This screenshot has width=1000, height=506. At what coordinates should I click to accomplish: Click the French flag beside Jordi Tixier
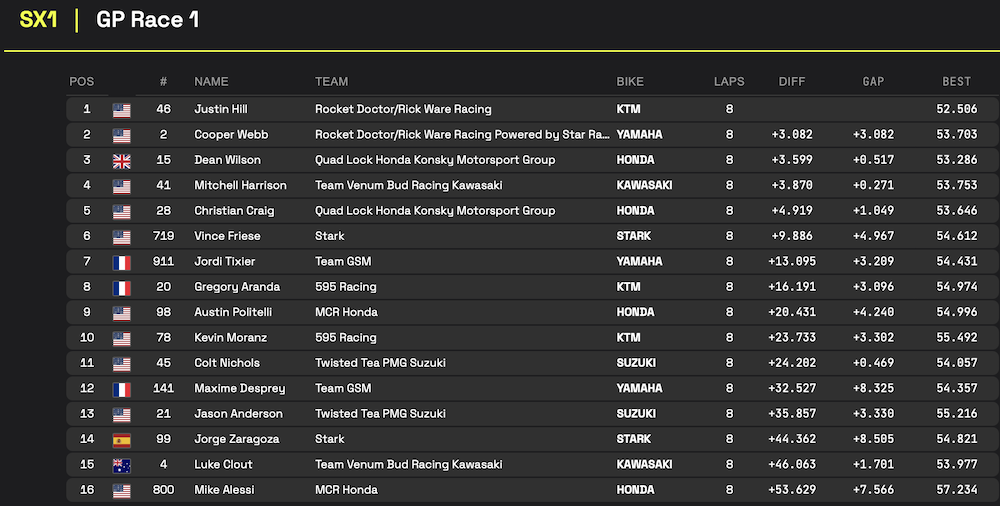[121, 263]
